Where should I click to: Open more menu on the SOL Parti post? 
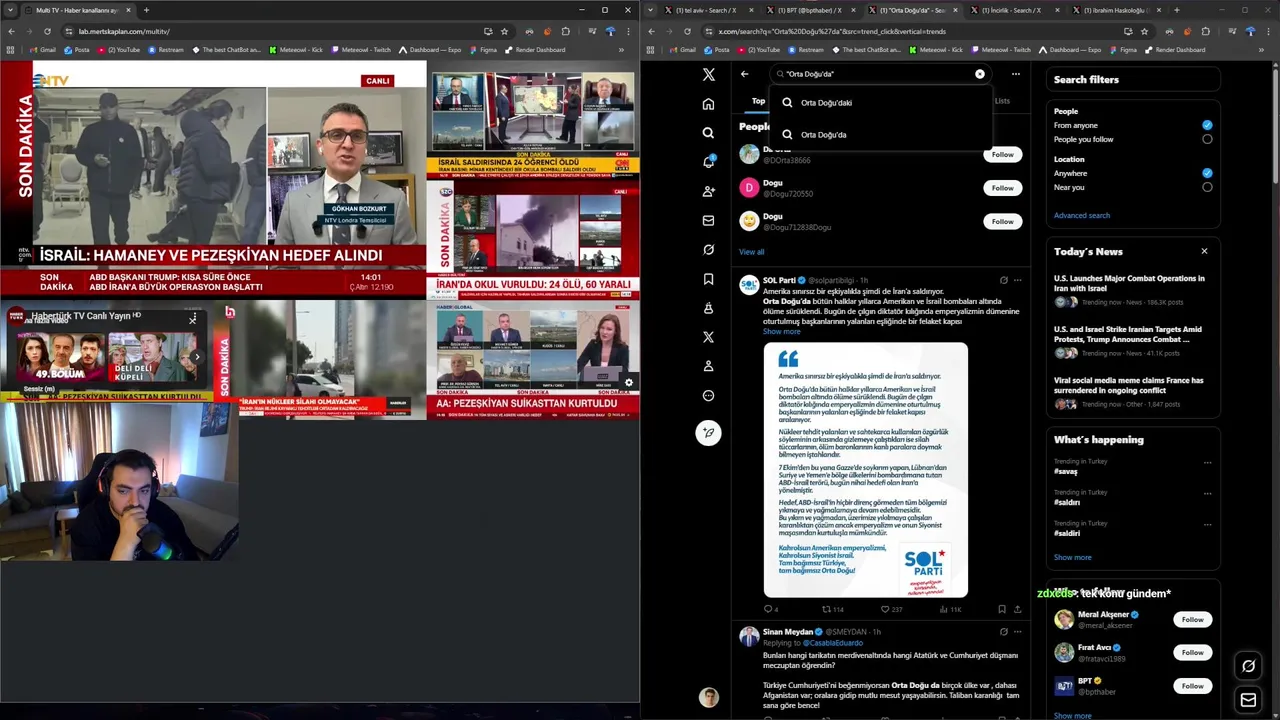(1018, 280)
